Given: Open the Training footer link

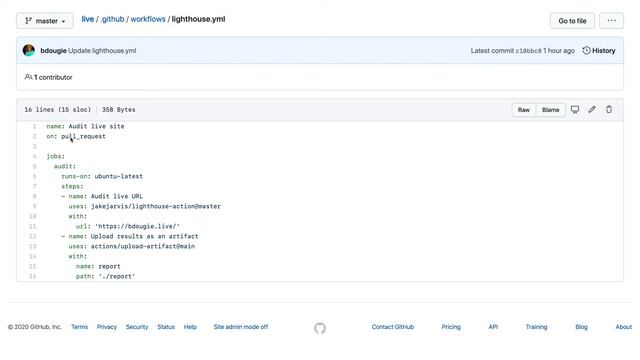Looking at the screenshot, I should [536, 327].
